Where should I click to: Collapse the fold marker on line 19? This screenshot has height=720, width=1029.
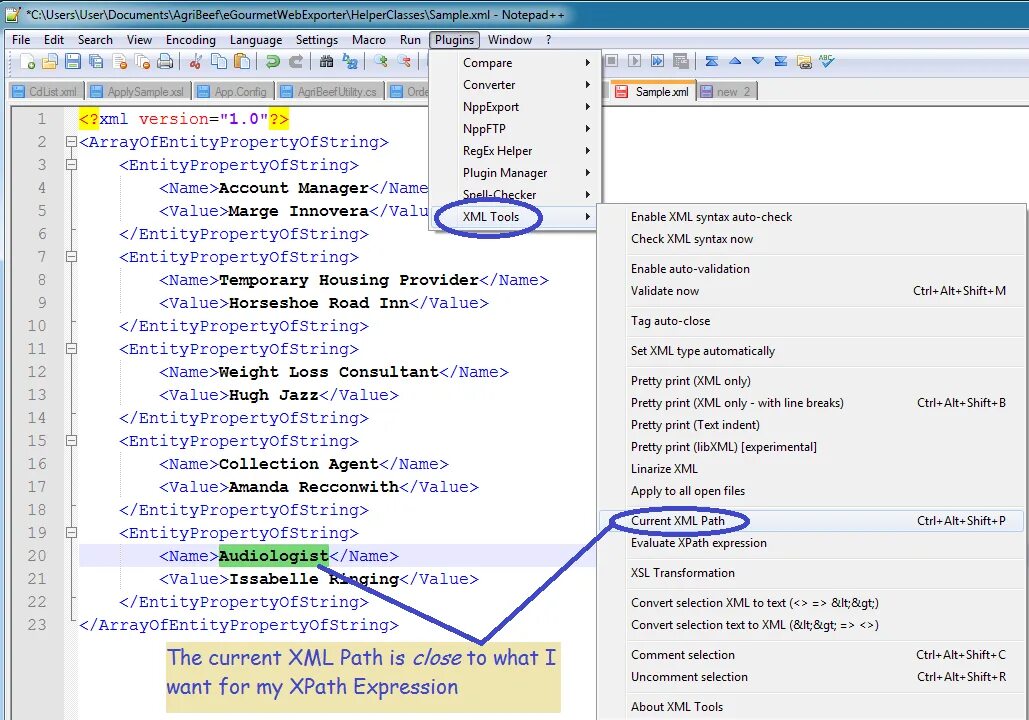71,532
